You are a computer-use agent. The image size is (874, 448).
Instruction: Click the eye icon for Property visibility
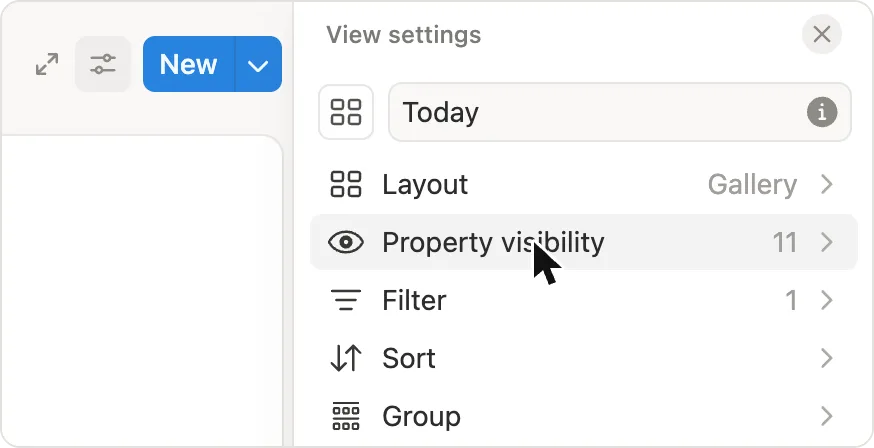coord(346,242)
